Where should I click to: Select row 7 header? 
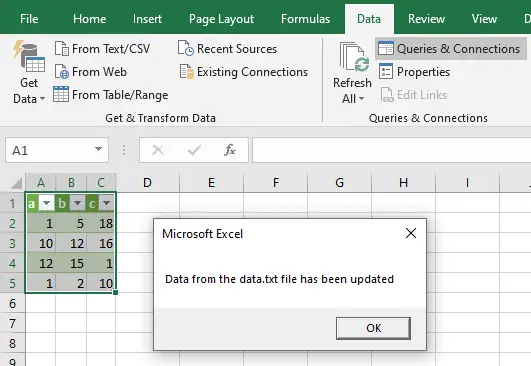pos(13,323)
